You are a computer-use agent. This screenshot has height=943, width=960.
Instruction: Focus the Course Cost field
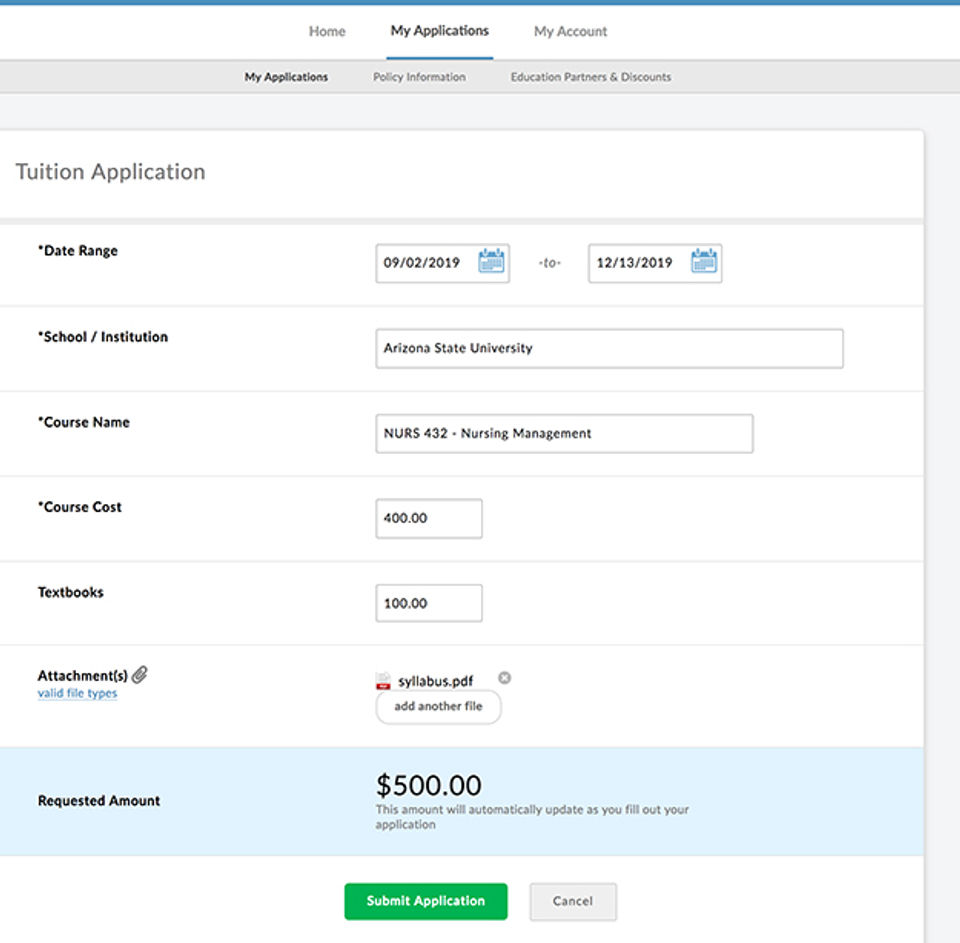coord(429,518)
